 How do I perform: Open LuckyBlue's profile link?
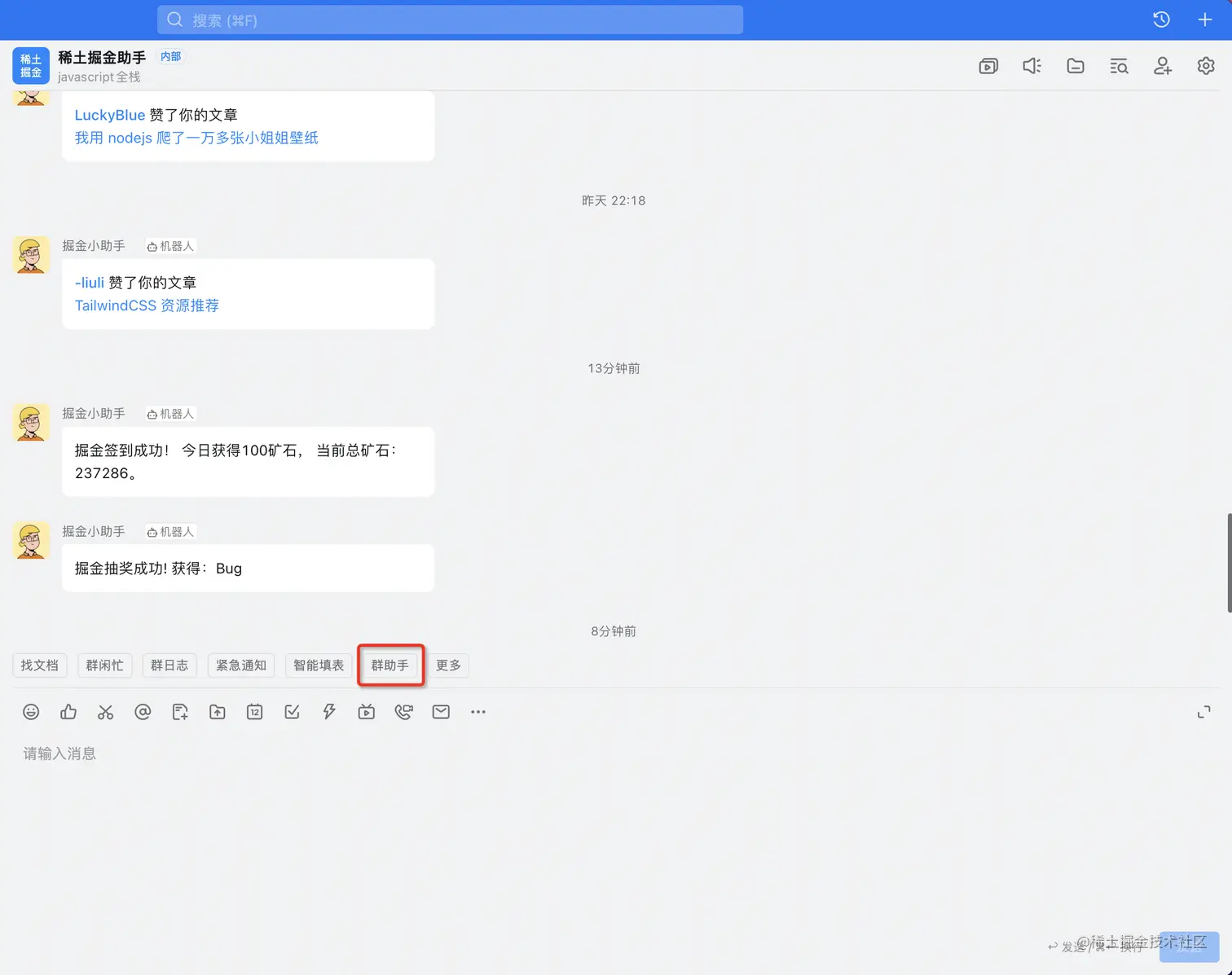[110, 115]
